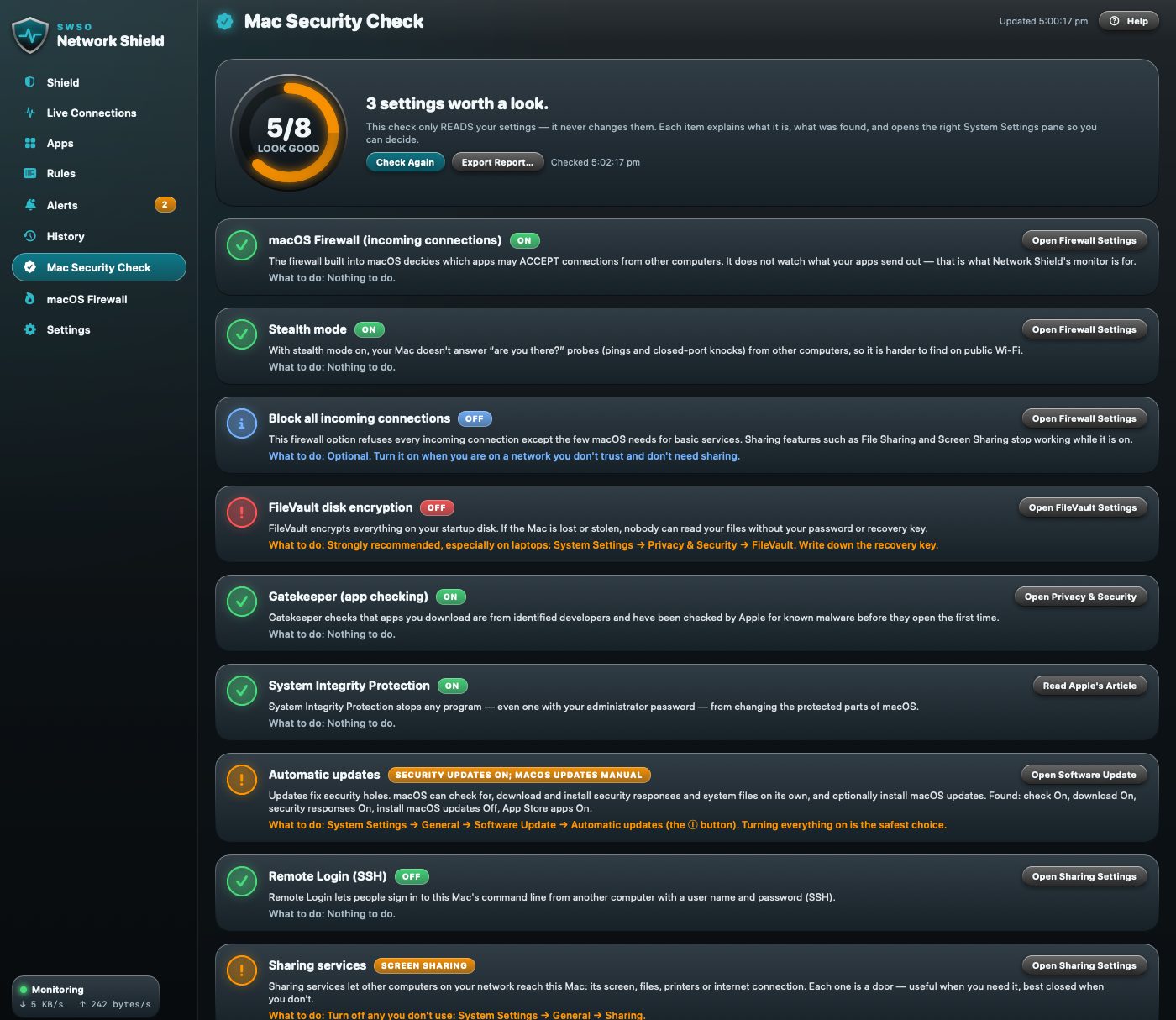Click the Rules list icon in the sidebar
This screenshot has width=1176, height=1020.
click(x=30, y=173)
